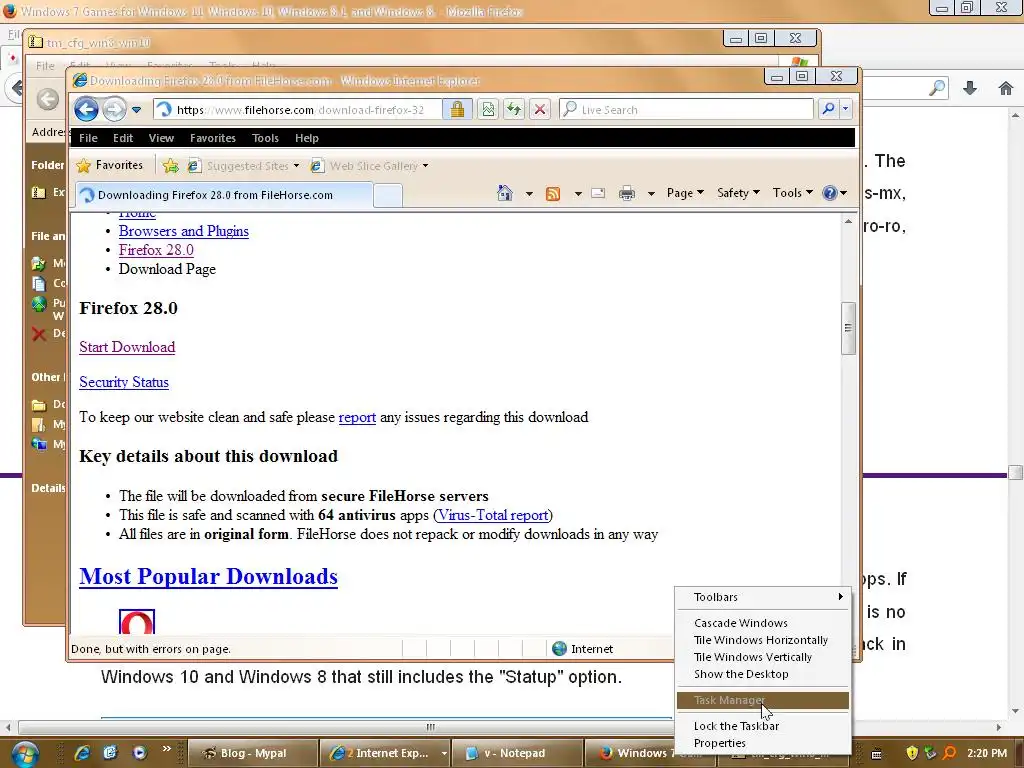Select Lock the Taskbar menu entry
Screen dimensions: 1024x768
(x=763, y=726)
